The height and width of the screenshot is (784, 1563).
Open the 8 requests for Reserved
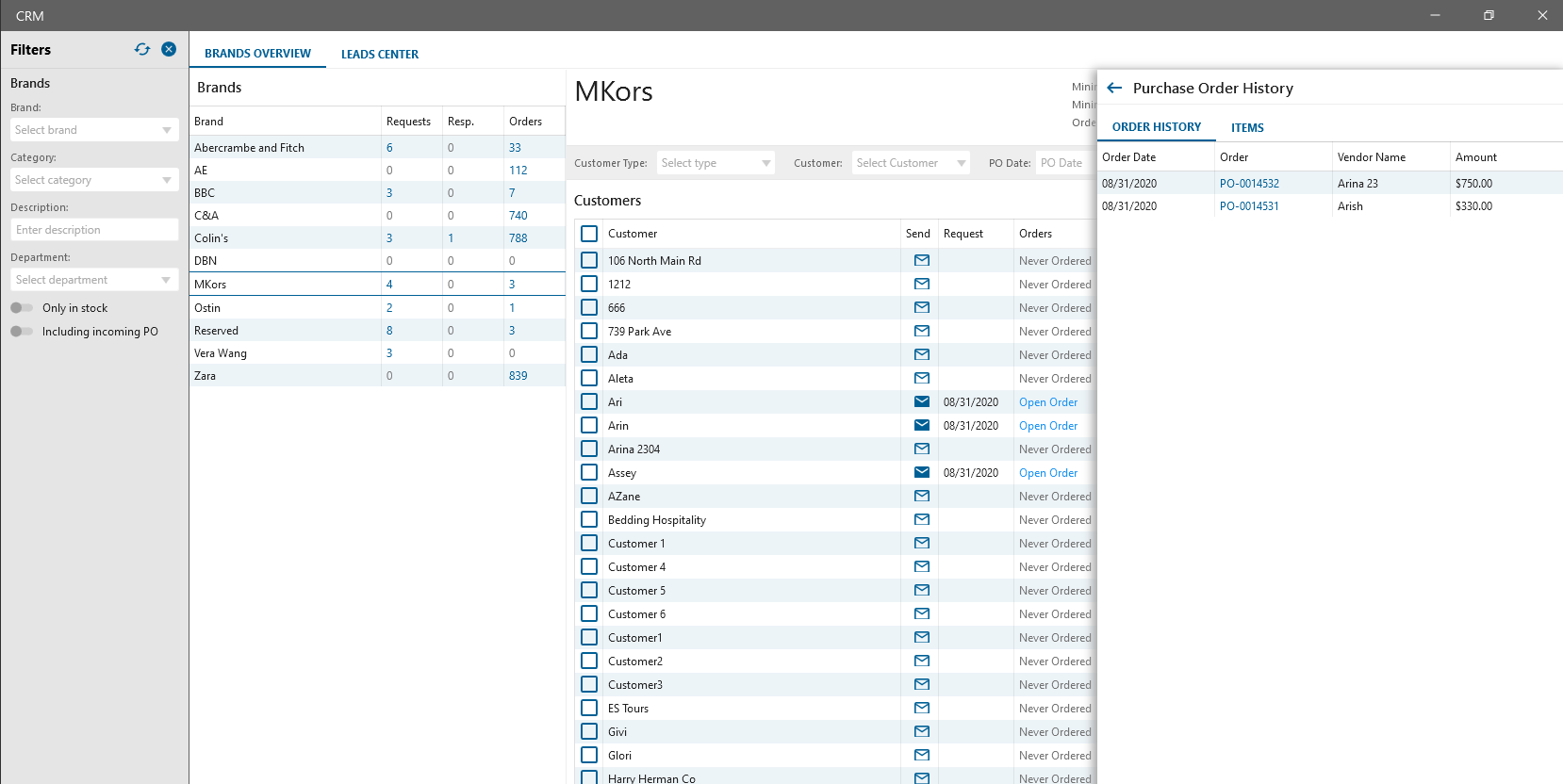(389, 331)
